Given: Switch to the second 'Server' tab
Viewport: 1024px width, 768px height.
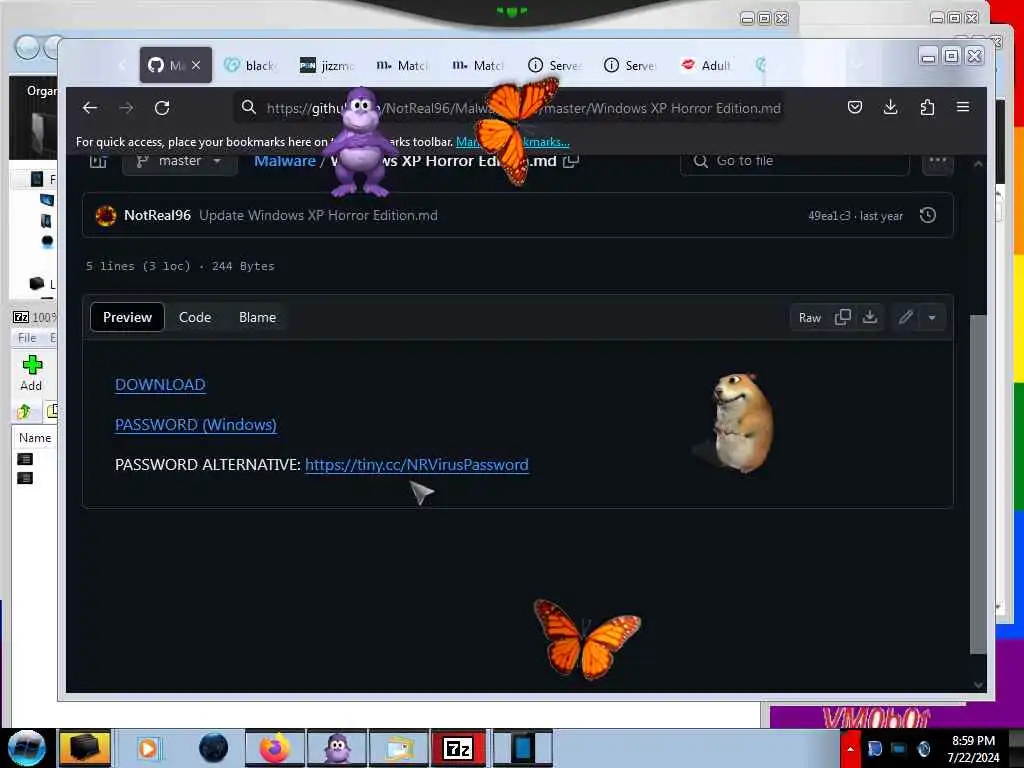Looking at the screenshot, I should point(630,65).
